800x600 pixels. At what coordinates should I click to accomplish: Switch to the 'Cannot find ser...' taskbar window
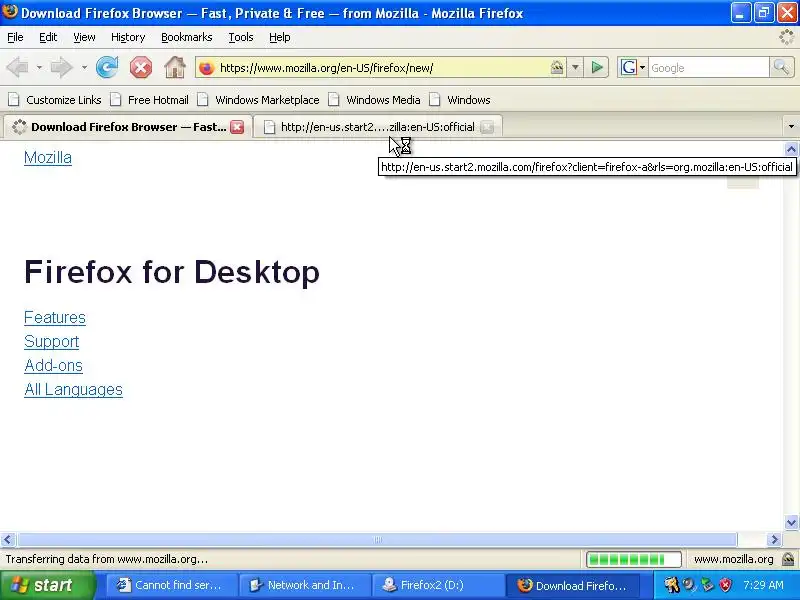point(171,585)
